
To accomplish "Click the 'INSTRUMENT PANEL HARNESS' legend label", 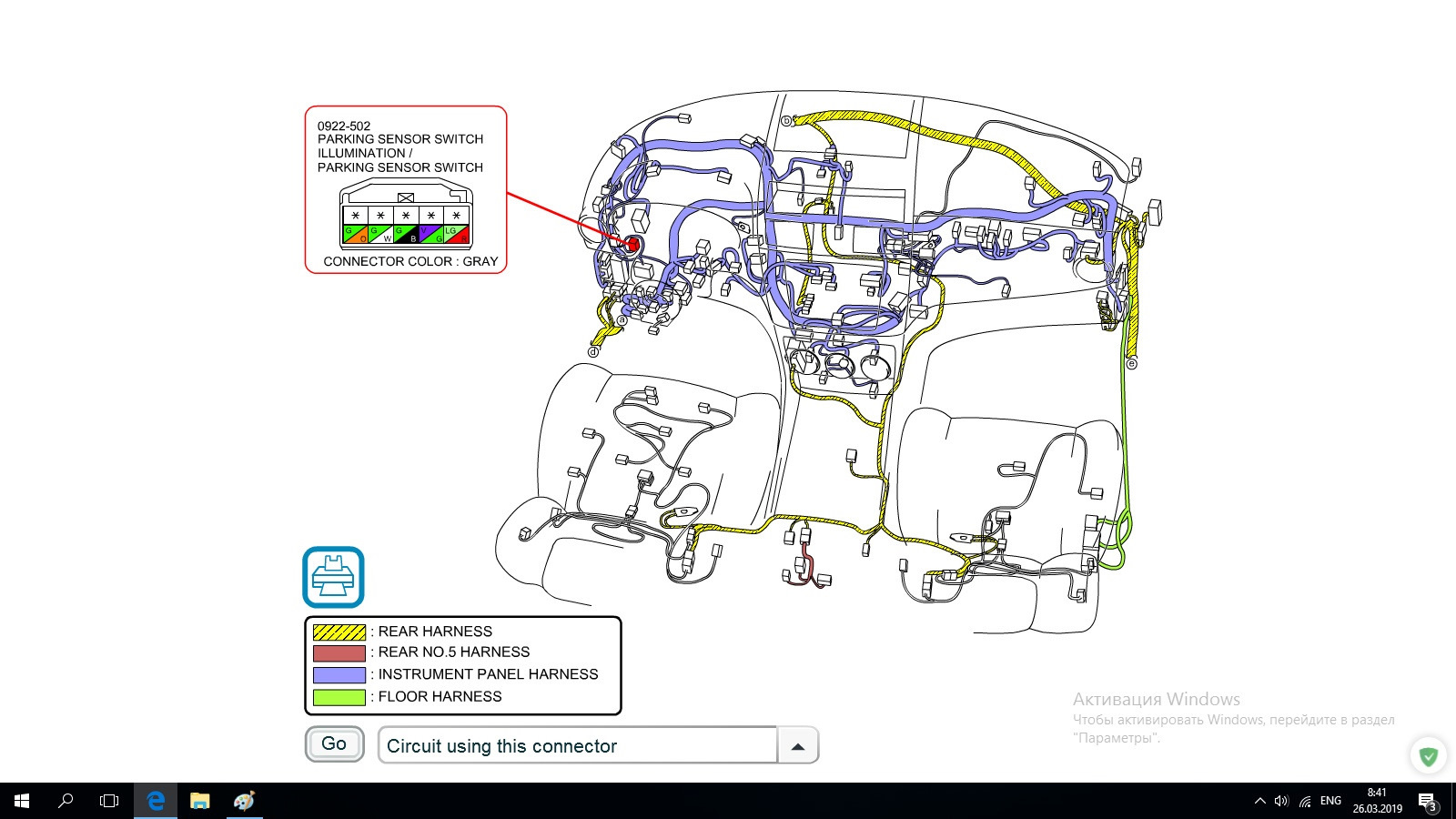I will click(488, 674).
